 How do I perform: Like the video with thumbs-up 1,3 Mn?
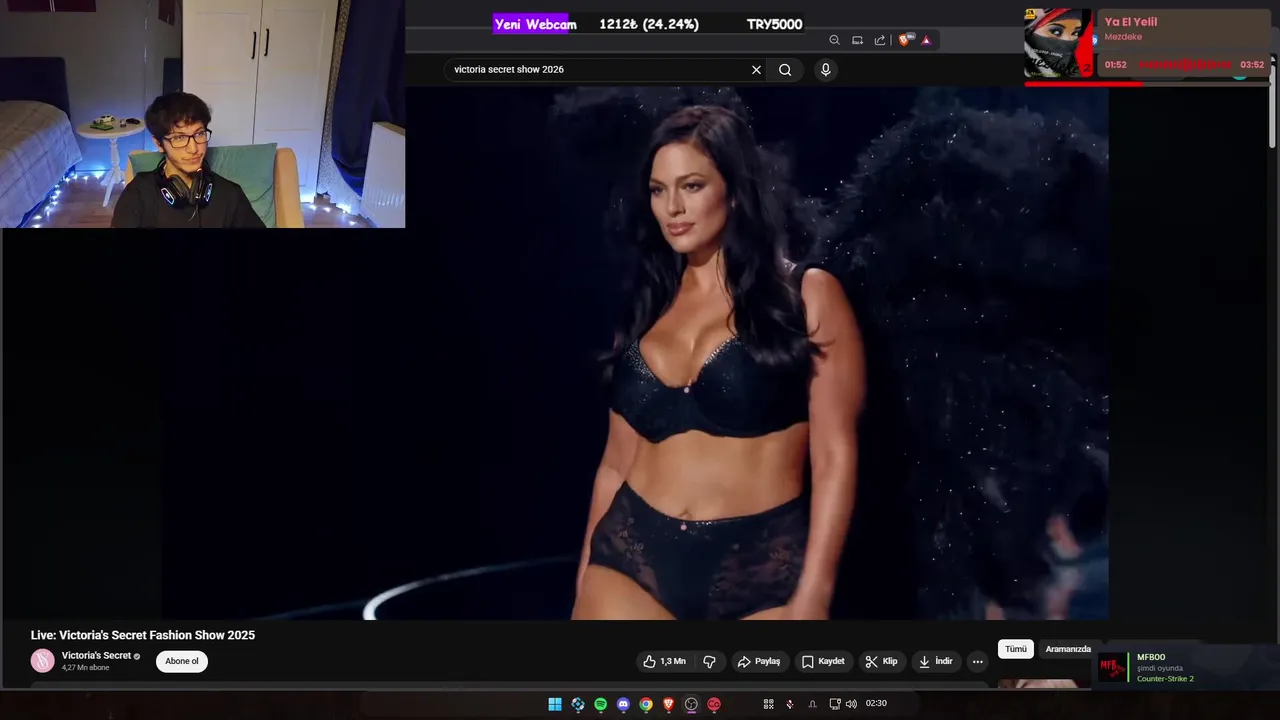[664, 661]
